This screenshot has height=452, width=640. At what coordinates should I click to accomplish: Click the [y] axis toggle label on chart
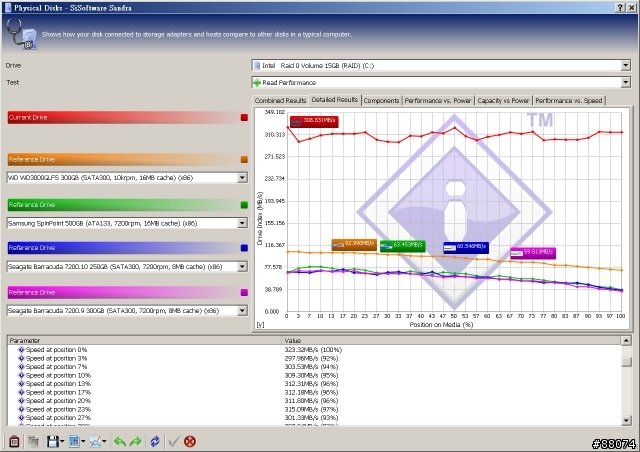260,325
